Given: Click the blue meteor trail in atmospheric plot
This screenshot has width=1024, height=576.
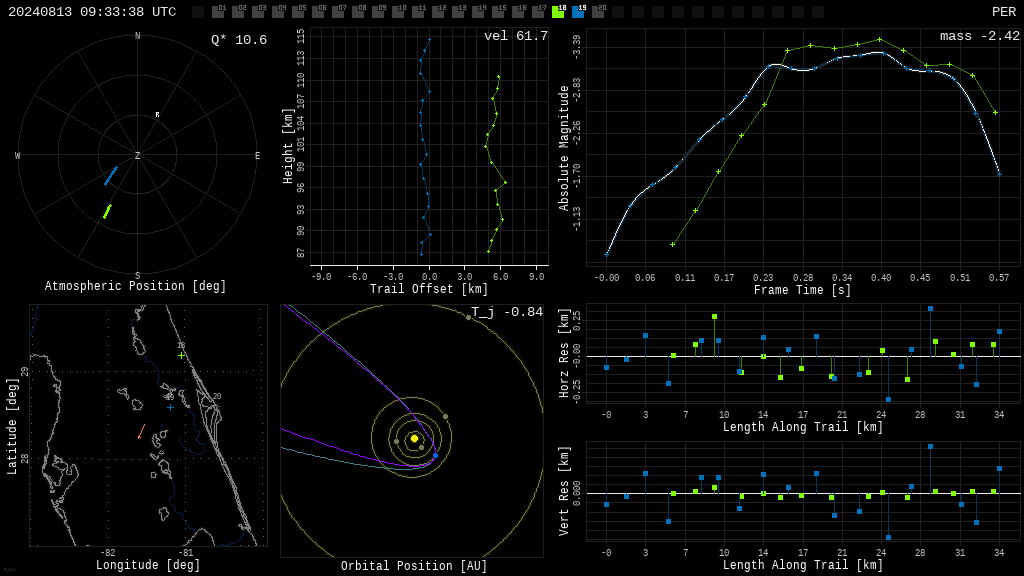Looking at the screenshot, I should (x=111, y=176).
